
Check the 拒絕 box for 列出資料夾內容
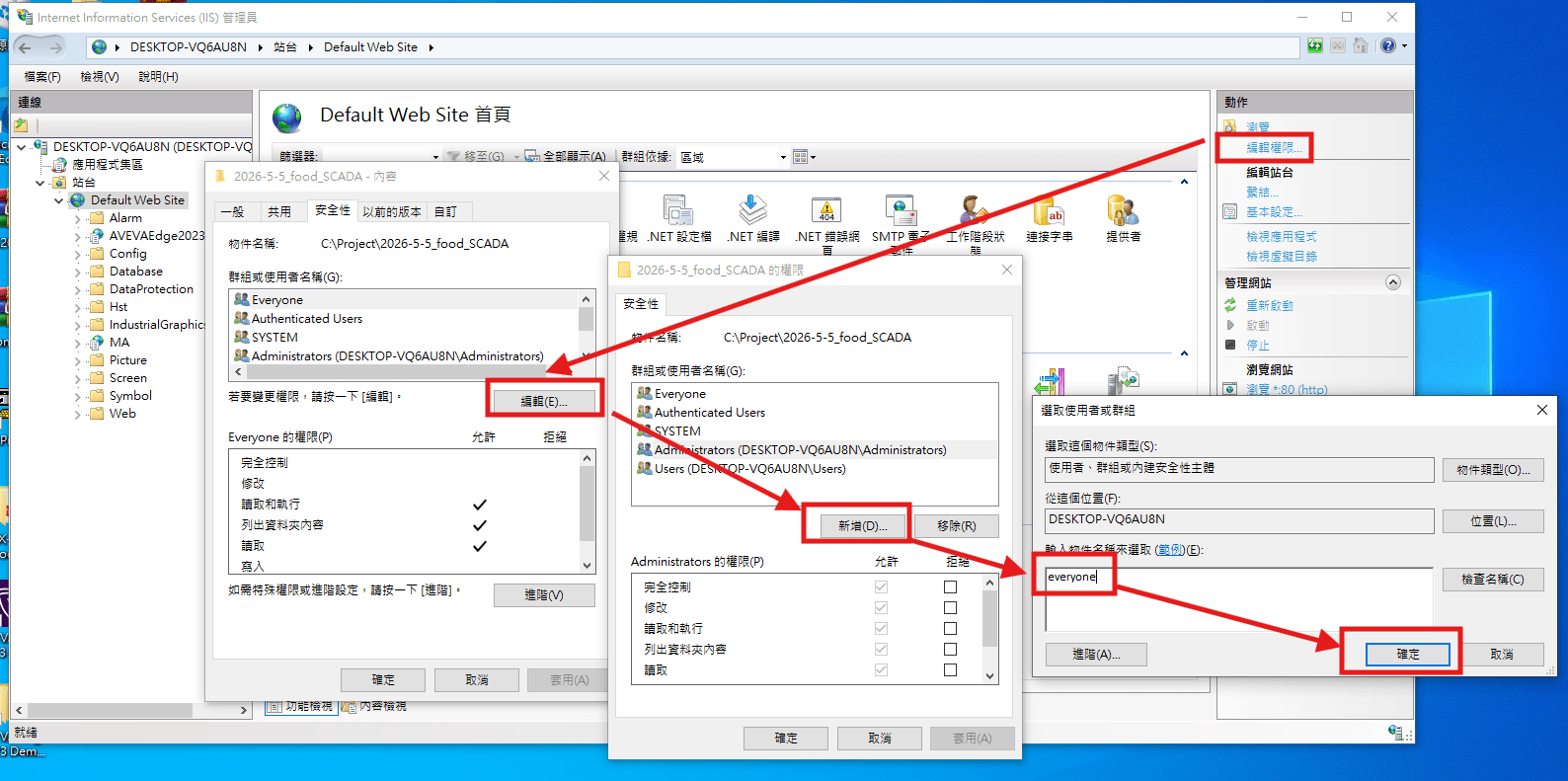(950, 649)
